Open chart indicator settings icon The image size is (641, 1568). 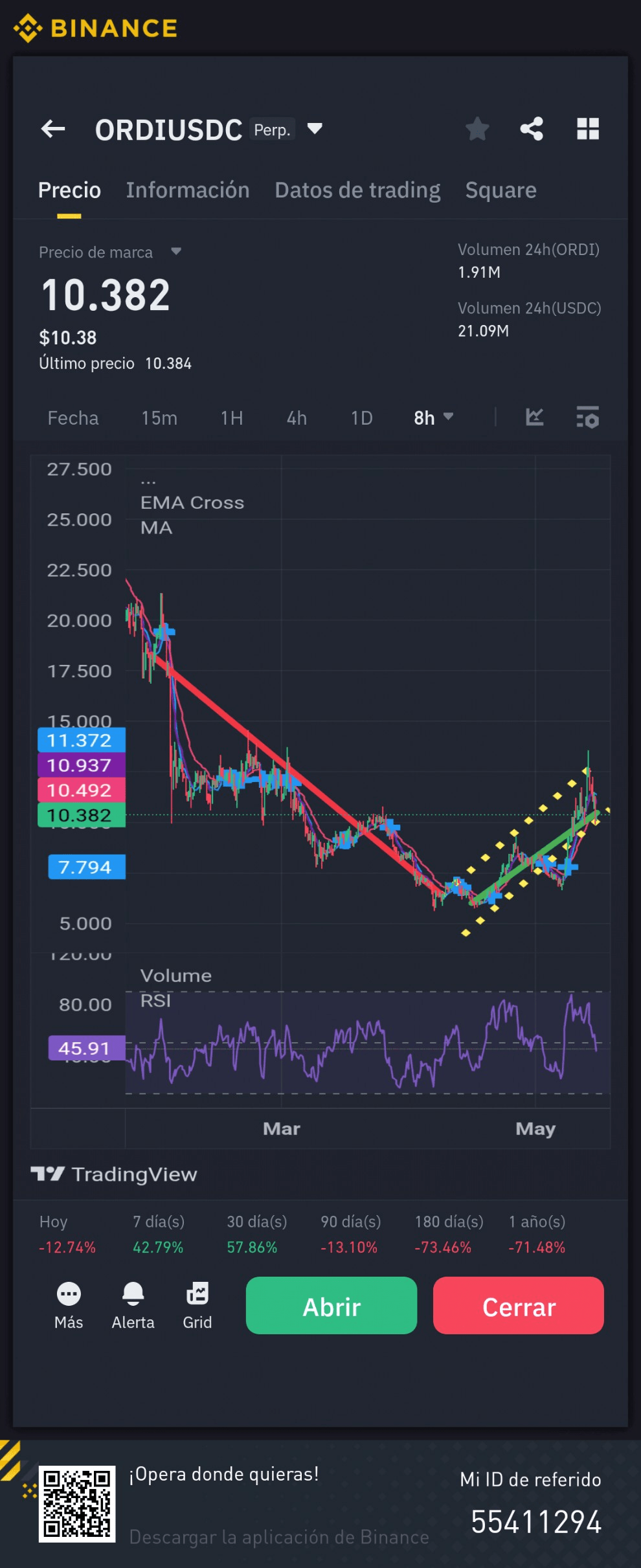click(588, 418)
